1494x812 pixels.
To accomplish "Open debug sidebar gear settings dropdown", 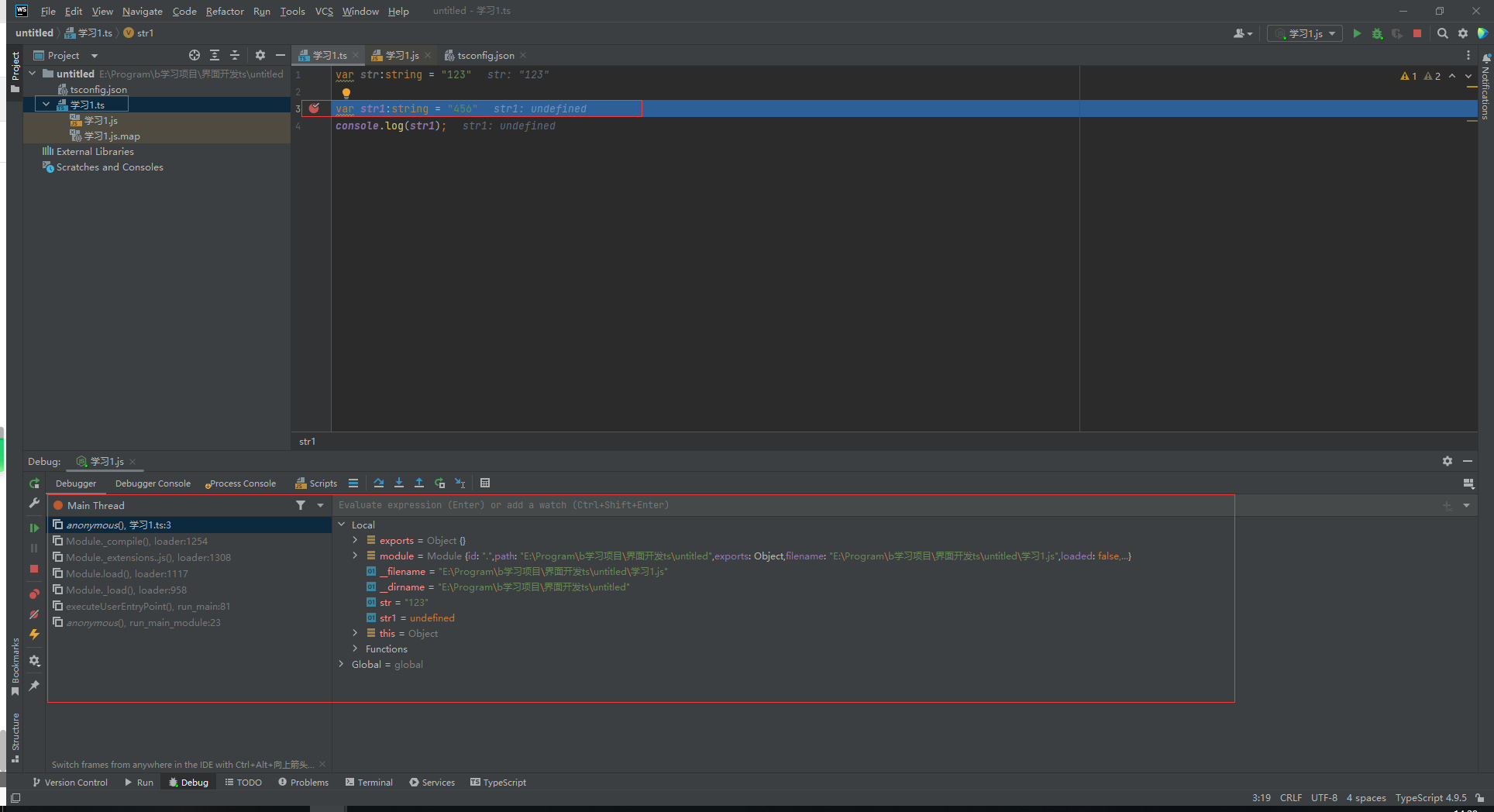I will (34, 661).
